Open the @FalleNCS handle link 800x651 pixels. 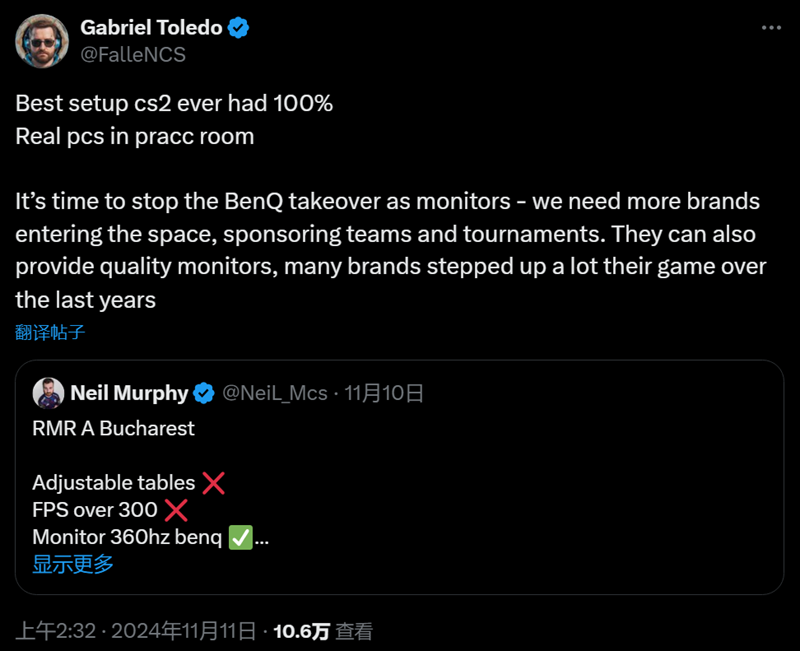click(133, 55)
